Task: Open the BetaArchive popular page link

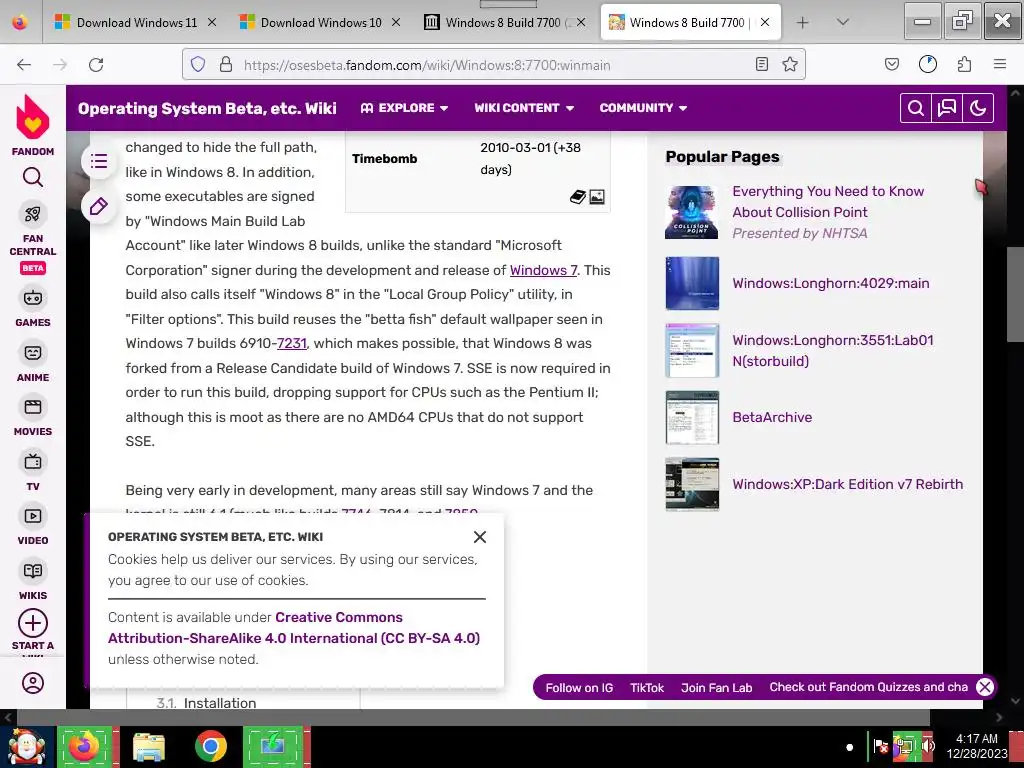Action: (x=772, y=417)
